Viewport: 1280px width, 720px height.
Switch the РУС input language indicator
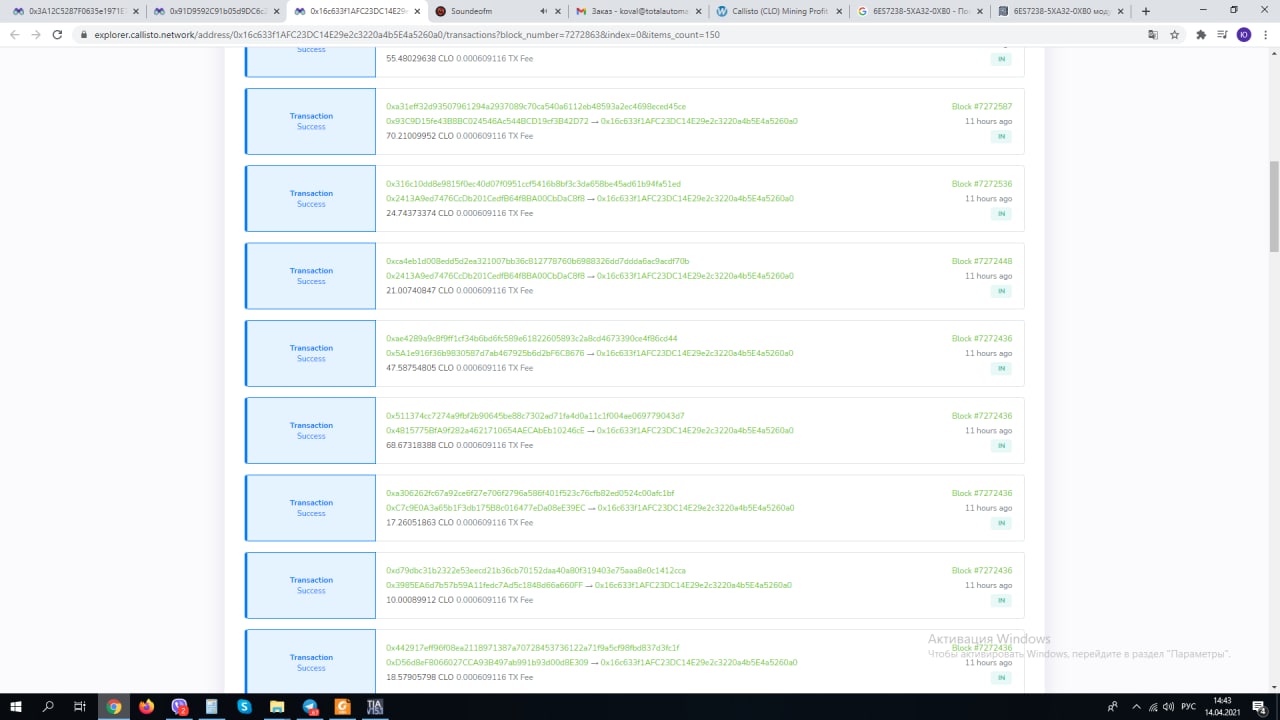1188,706
